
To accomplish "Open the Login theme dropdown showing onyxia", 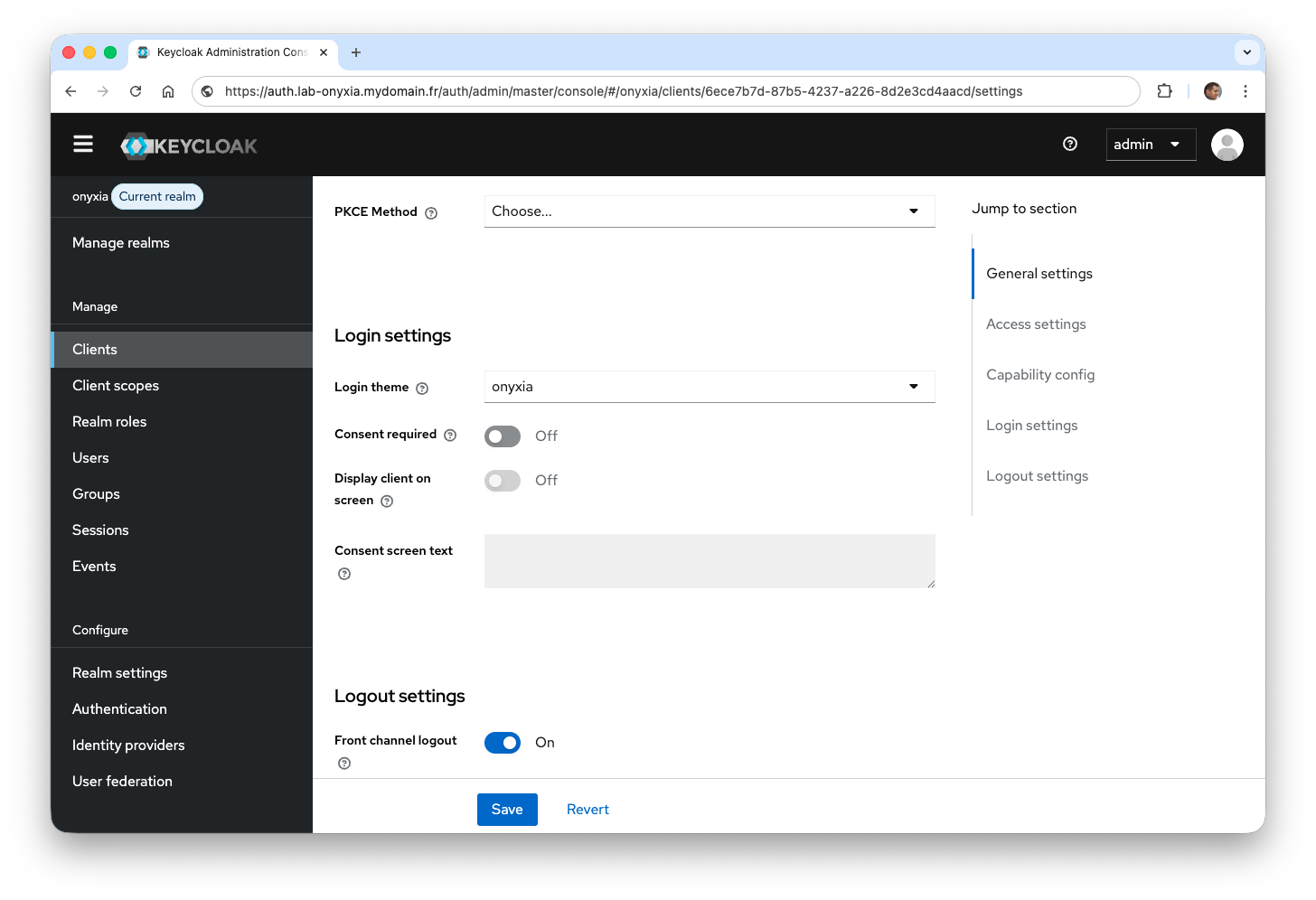I will pyautogui.click(x=710, y=386).
